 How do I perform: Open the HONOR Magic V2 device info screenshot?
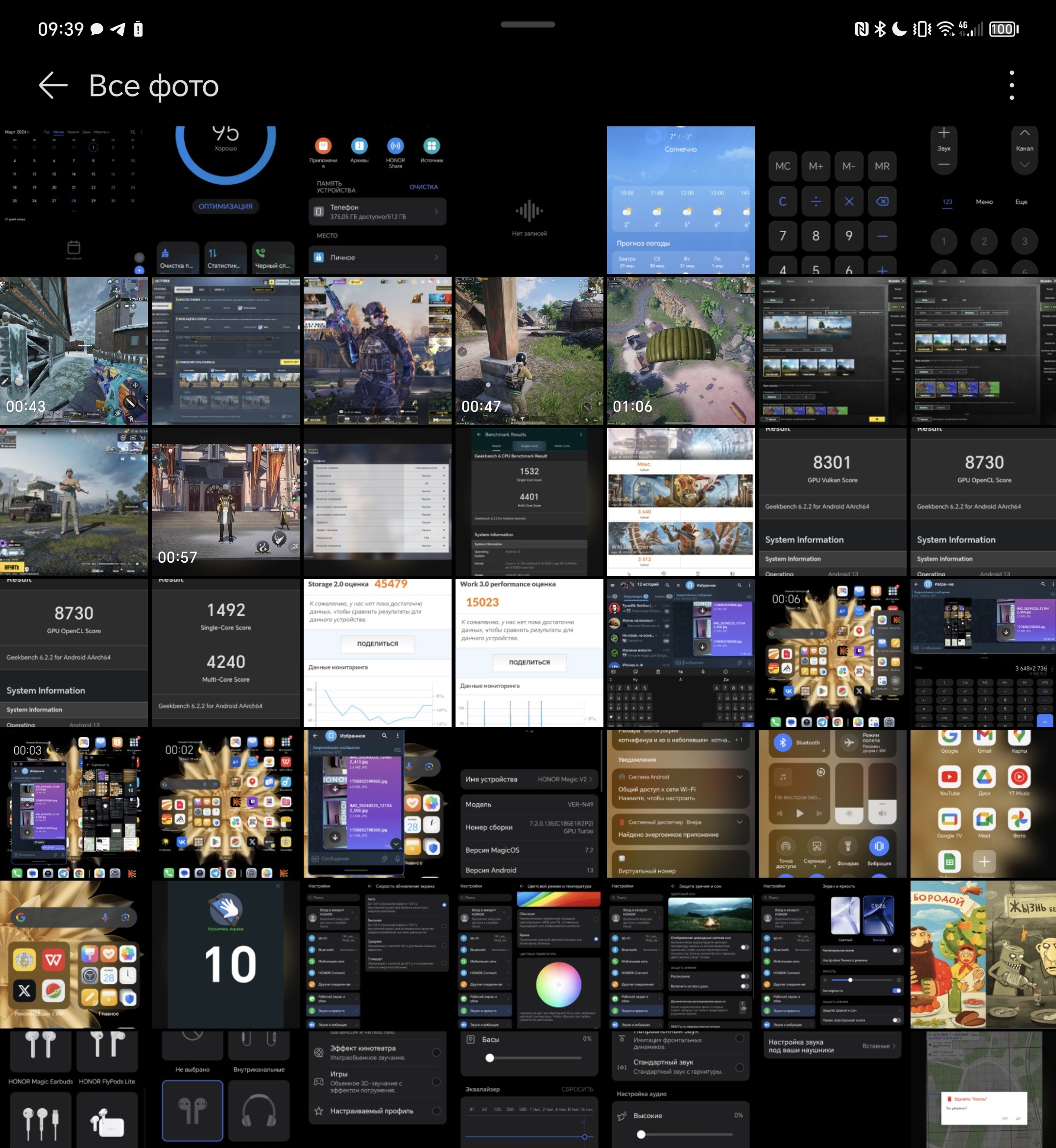pyautogui.click(x=529, y=804)
